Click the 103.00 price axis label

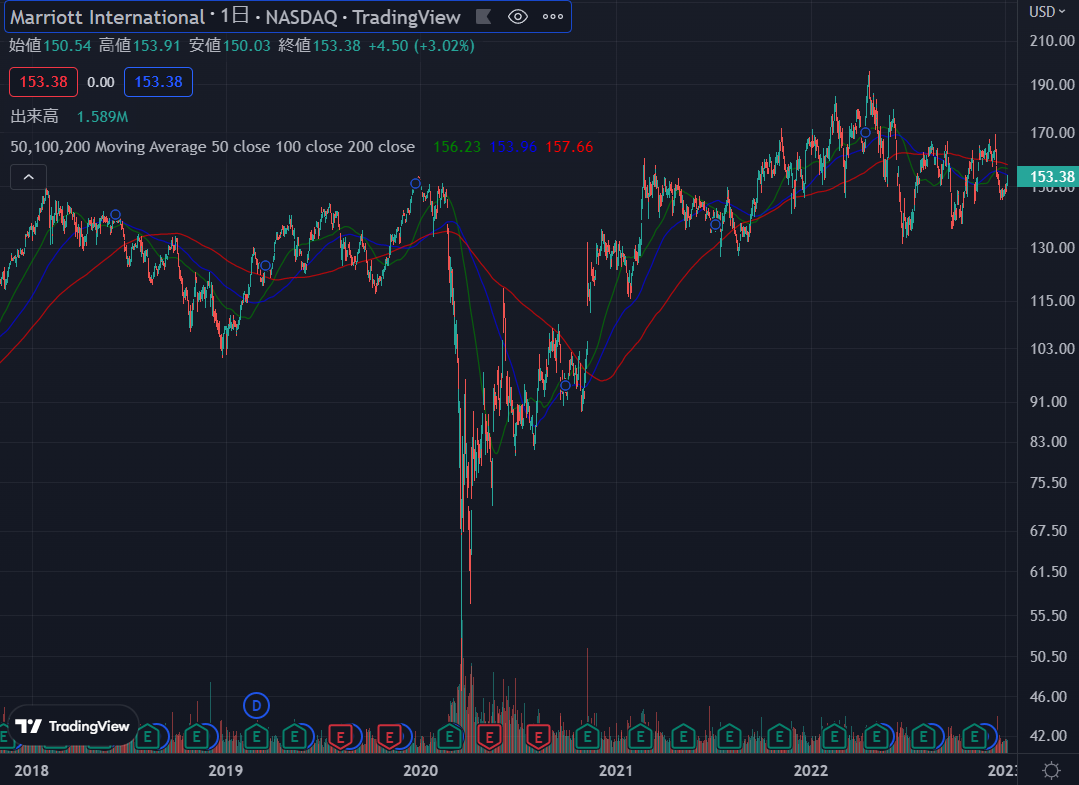[x=1052, y=349]
